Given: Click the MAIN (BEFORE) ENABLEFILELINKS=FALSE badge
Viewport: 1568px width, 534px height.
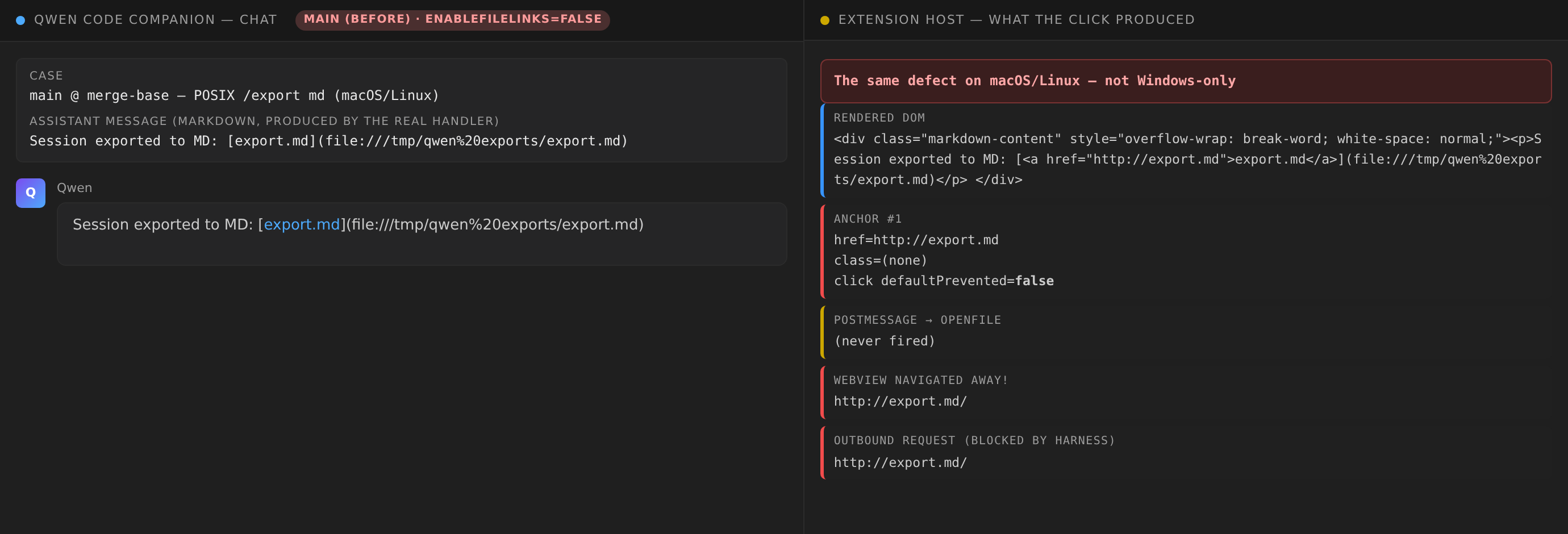Looking at the screenshot, I should (x=452, y=19).
